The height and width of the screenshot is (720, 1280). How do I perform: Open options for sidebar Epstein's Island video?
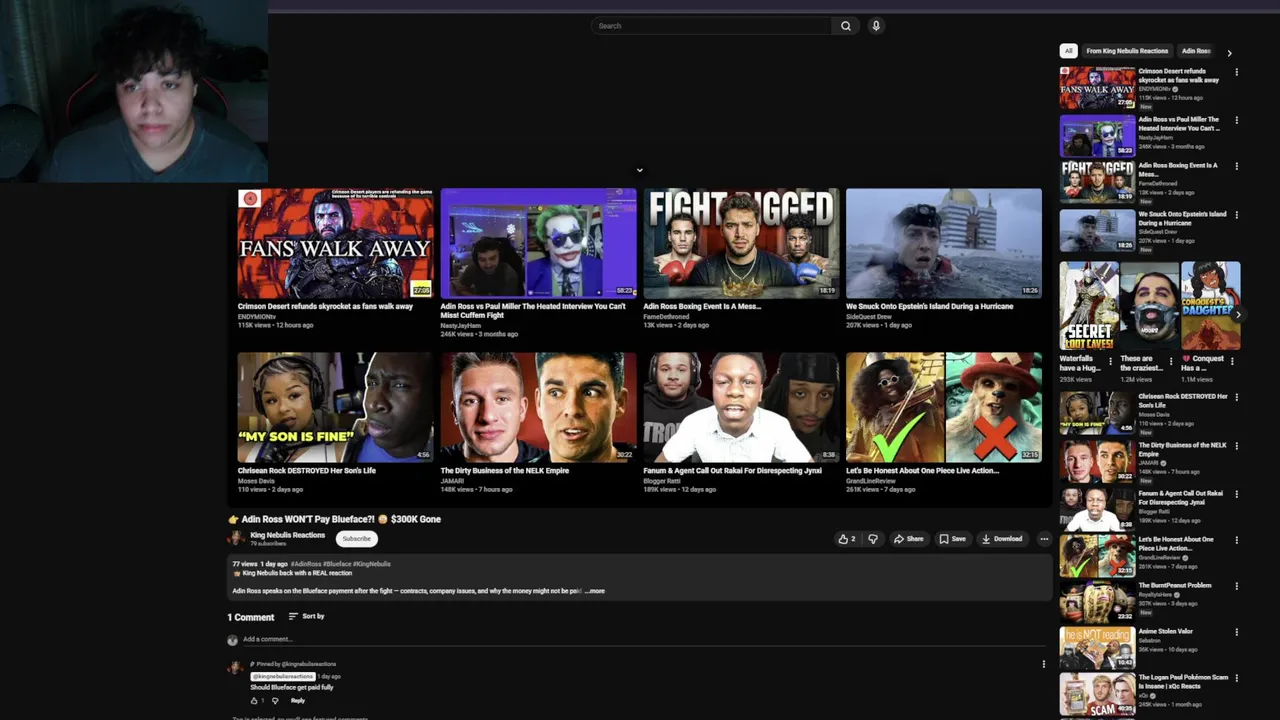pos(1237,214)
